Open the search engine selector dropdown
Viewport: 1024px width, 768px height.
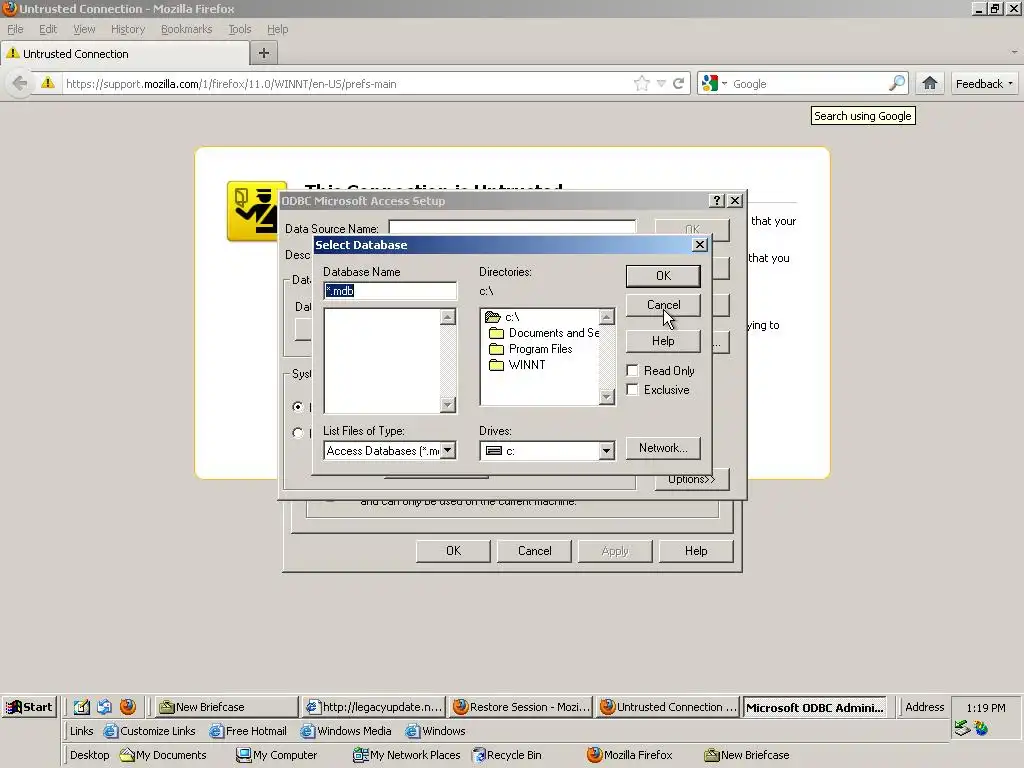click(x=713, y=84)
